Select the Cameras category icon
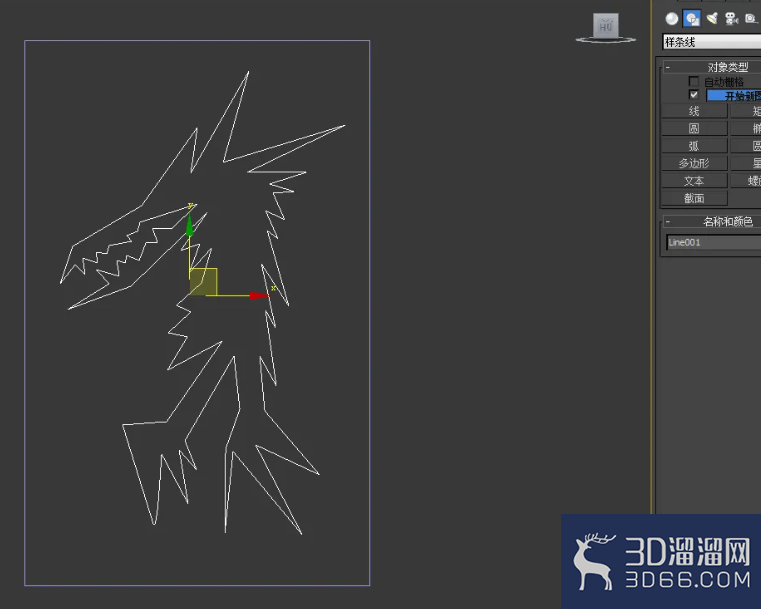The width and height of the screenshot is (761, 609). coord(731,19)
